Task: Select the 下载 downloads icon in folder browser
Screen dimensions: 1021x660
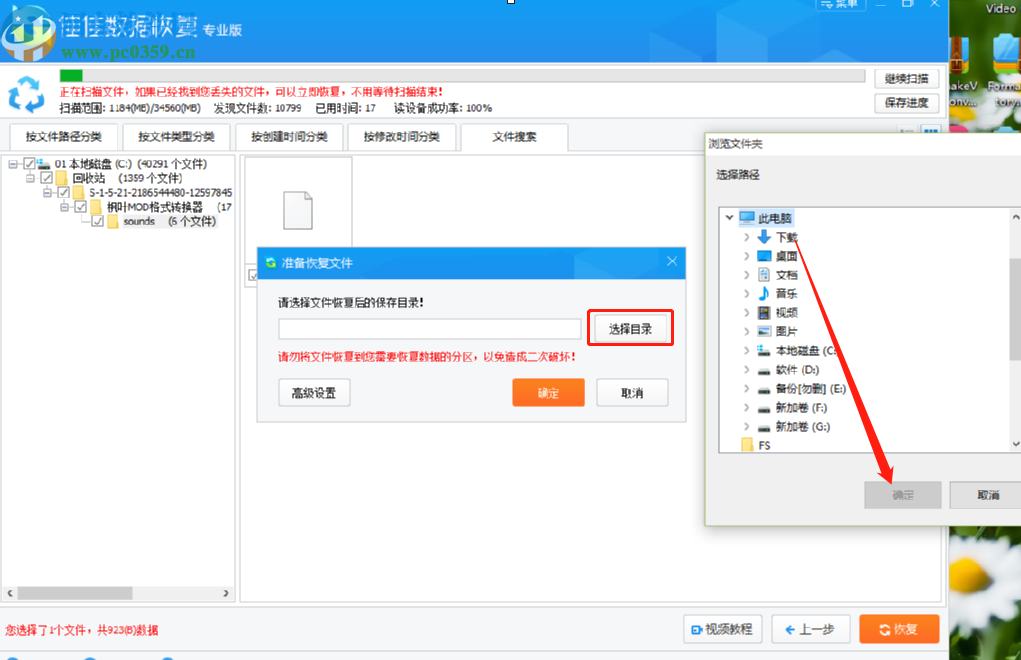Action: (763, 238)
